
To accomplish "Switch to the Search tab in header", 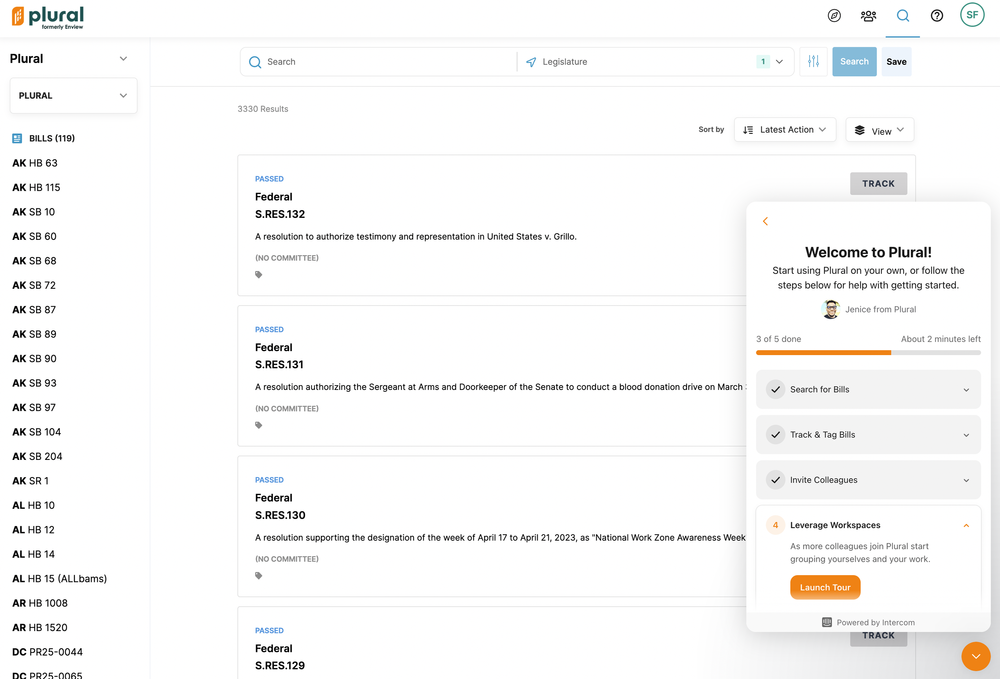I will 903,16.
